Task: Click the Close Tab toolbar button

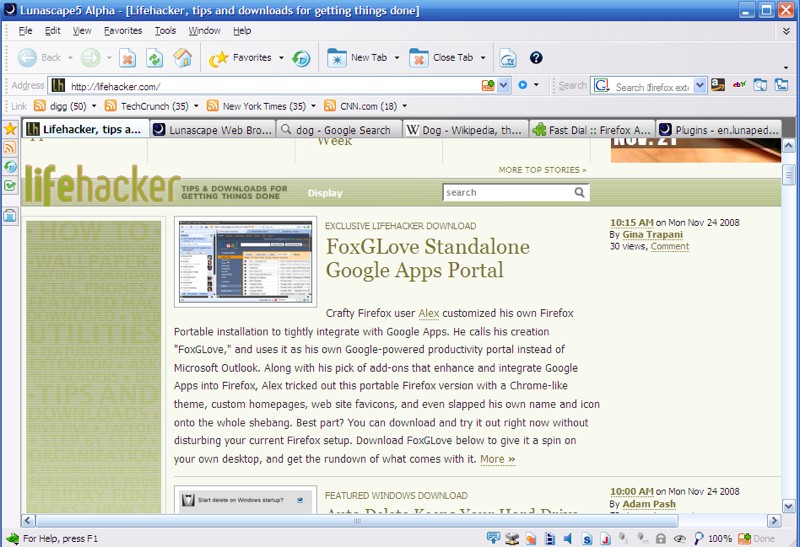Action: pos(441,58)
